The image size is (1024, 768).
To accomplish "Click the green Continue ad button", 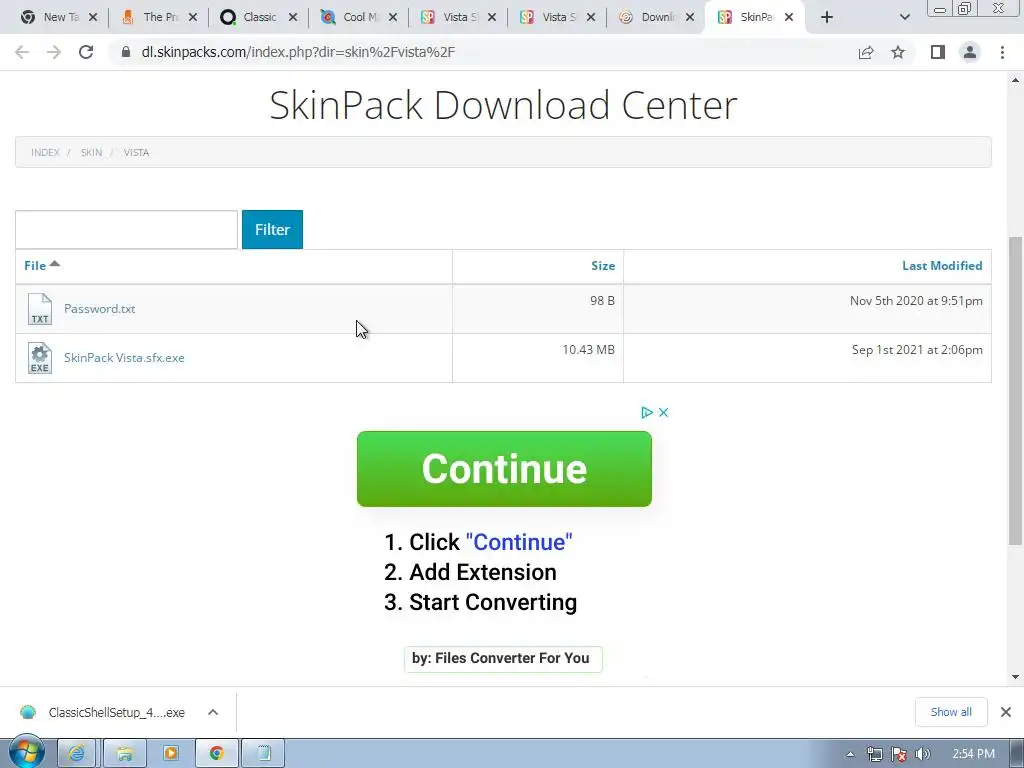I will (x=504, y=469).
